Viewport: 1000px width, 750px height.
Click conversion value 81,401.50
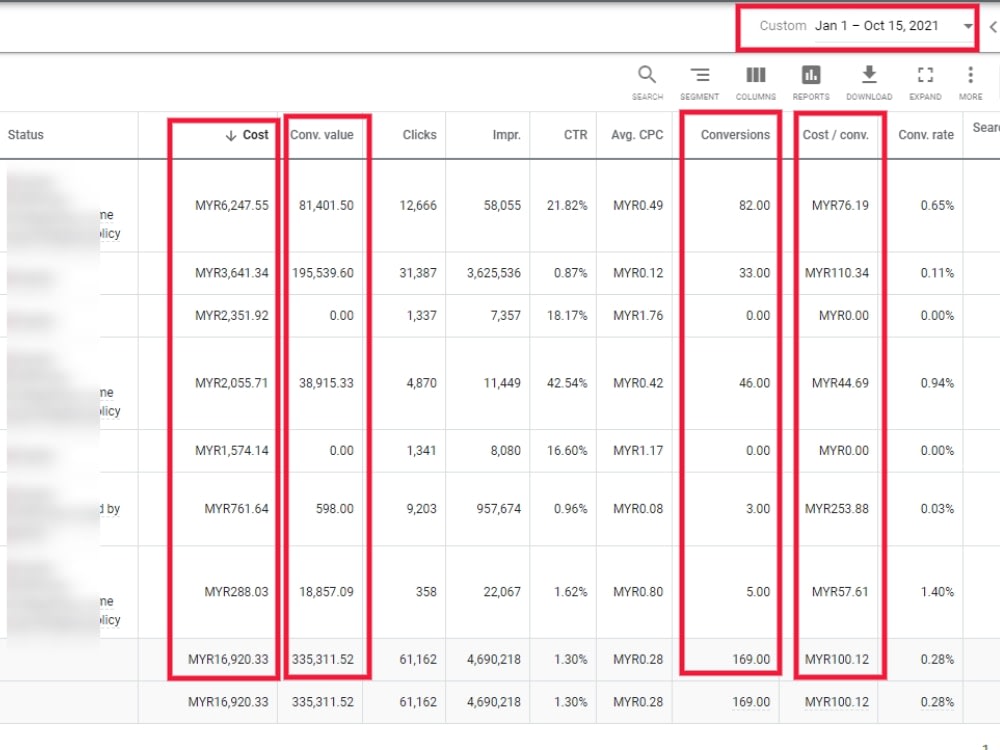pos(326,205)
